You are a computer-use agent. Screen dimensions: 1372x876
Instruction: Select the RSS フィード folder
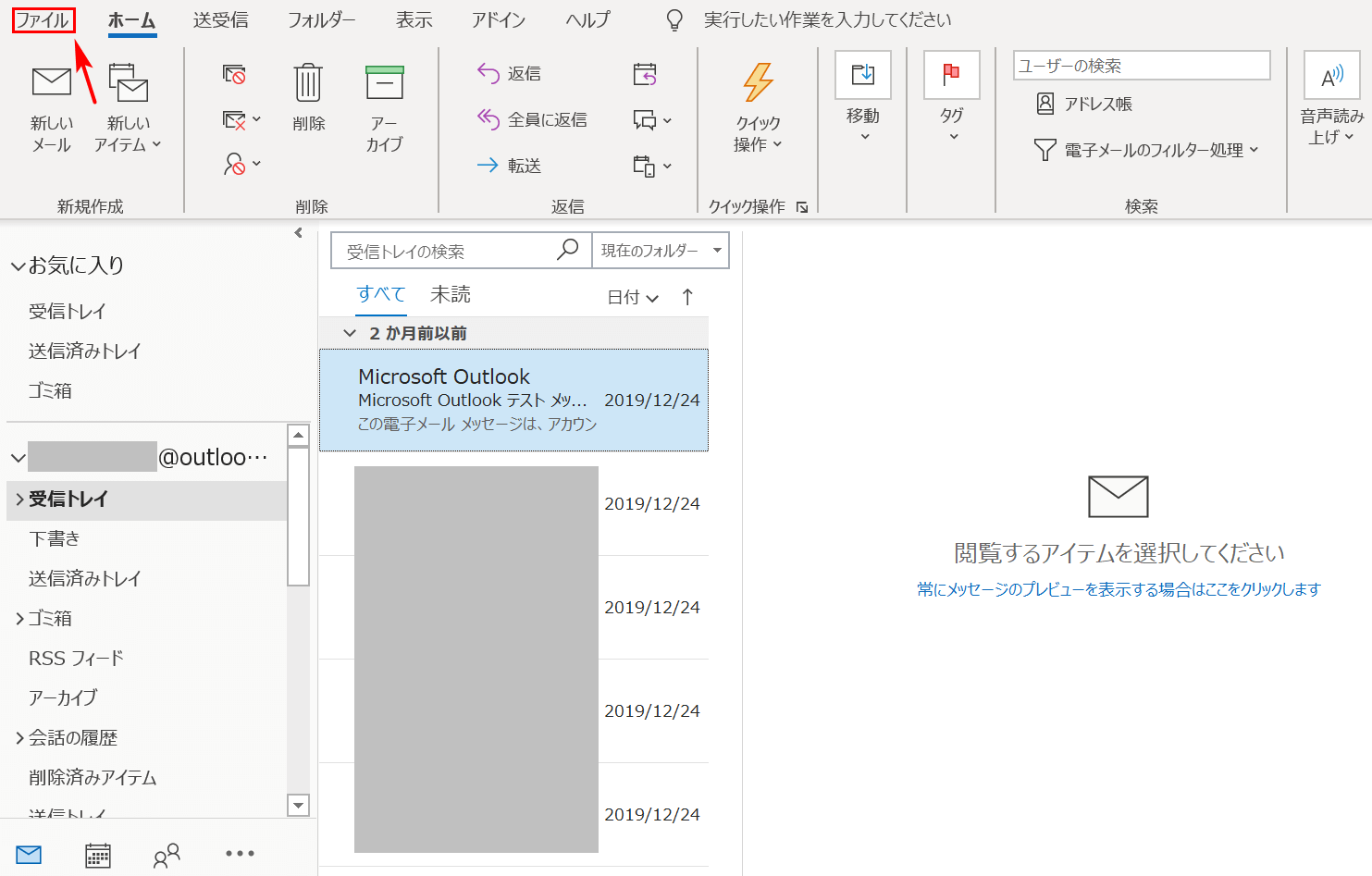77,658
